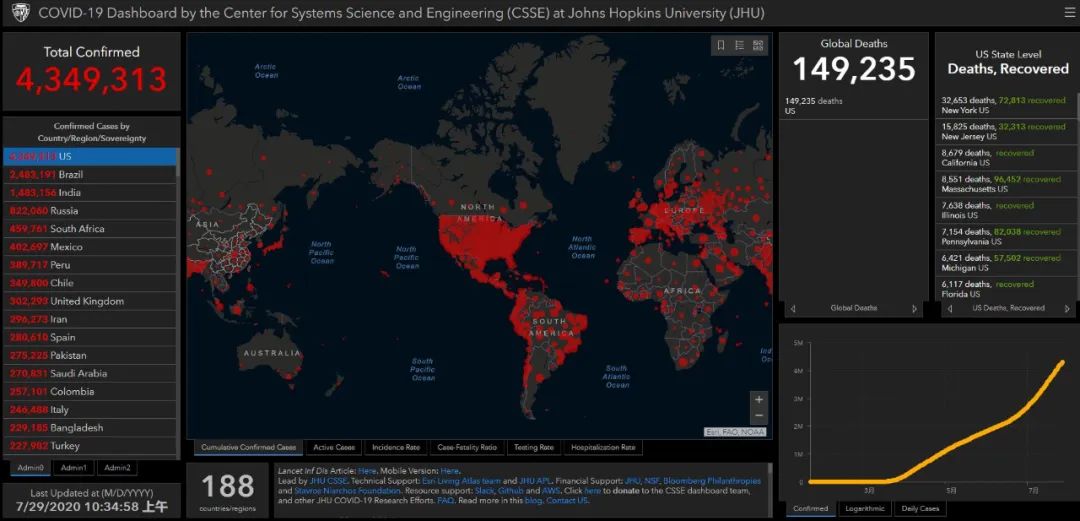Zoom in with the map plus button
Viewport: 1080px width, 521px height.
coord(759,399)
